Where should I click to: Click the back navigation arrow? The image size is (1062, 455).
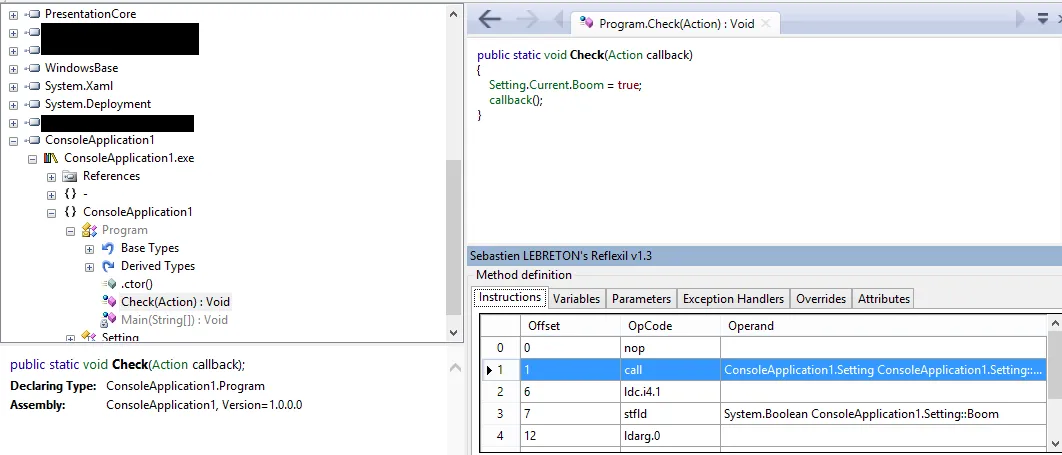coord(489,20)
